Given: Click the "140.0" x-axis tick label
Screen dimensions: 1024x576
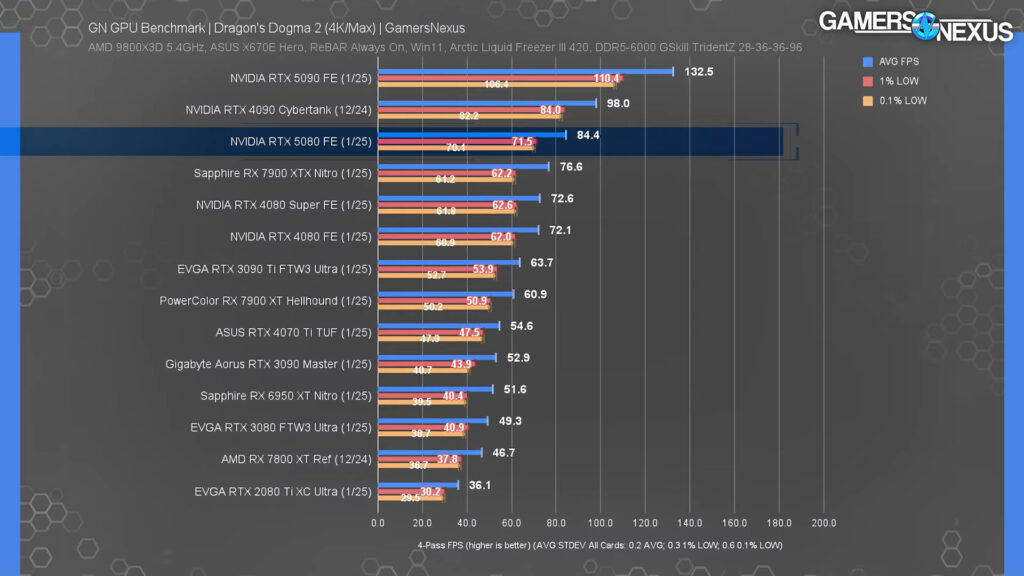Looking at the screenshot, I should tap(690, 523).
